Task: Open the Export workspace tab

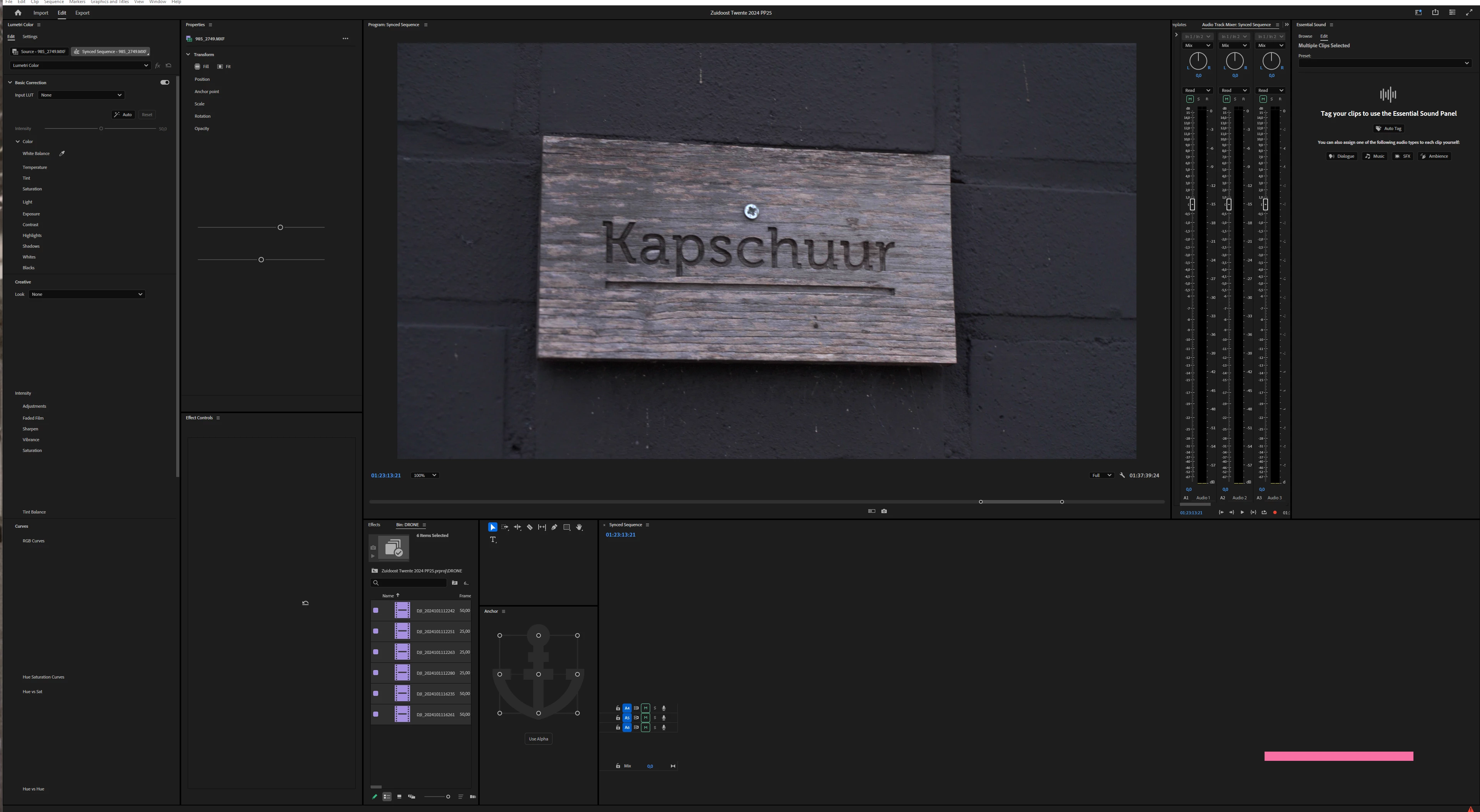Action: pos(82,13)
